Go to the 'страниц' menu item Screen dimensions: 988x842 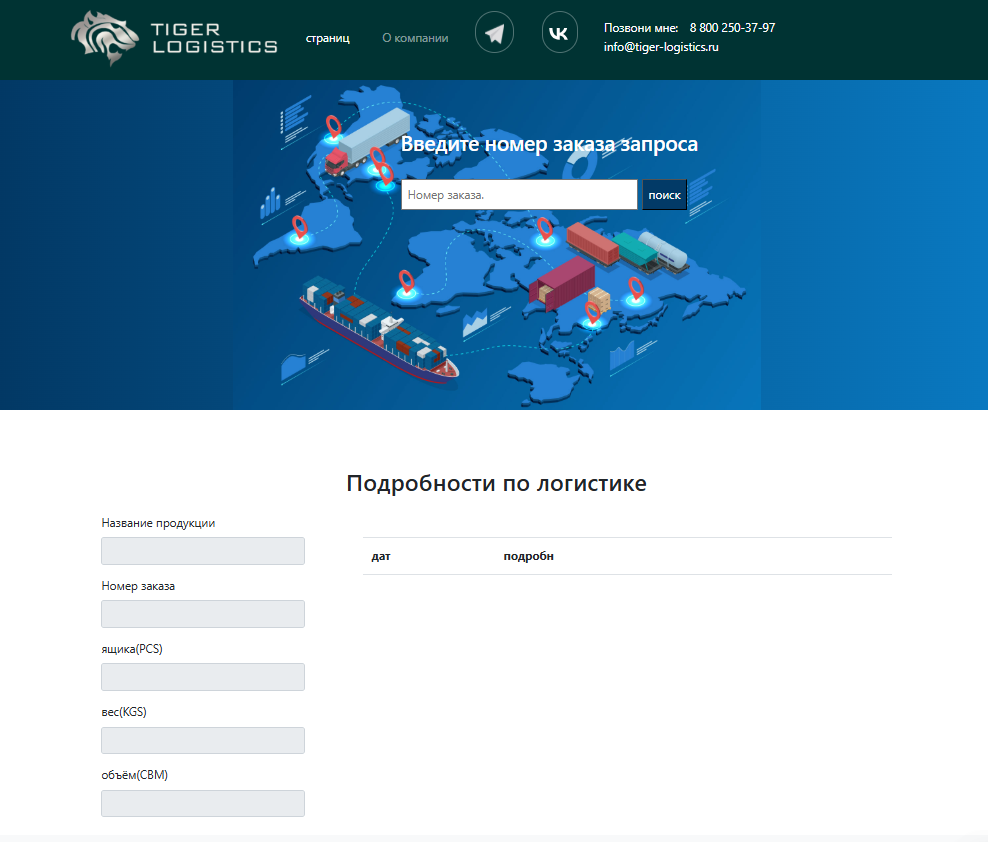pos(328,38)
